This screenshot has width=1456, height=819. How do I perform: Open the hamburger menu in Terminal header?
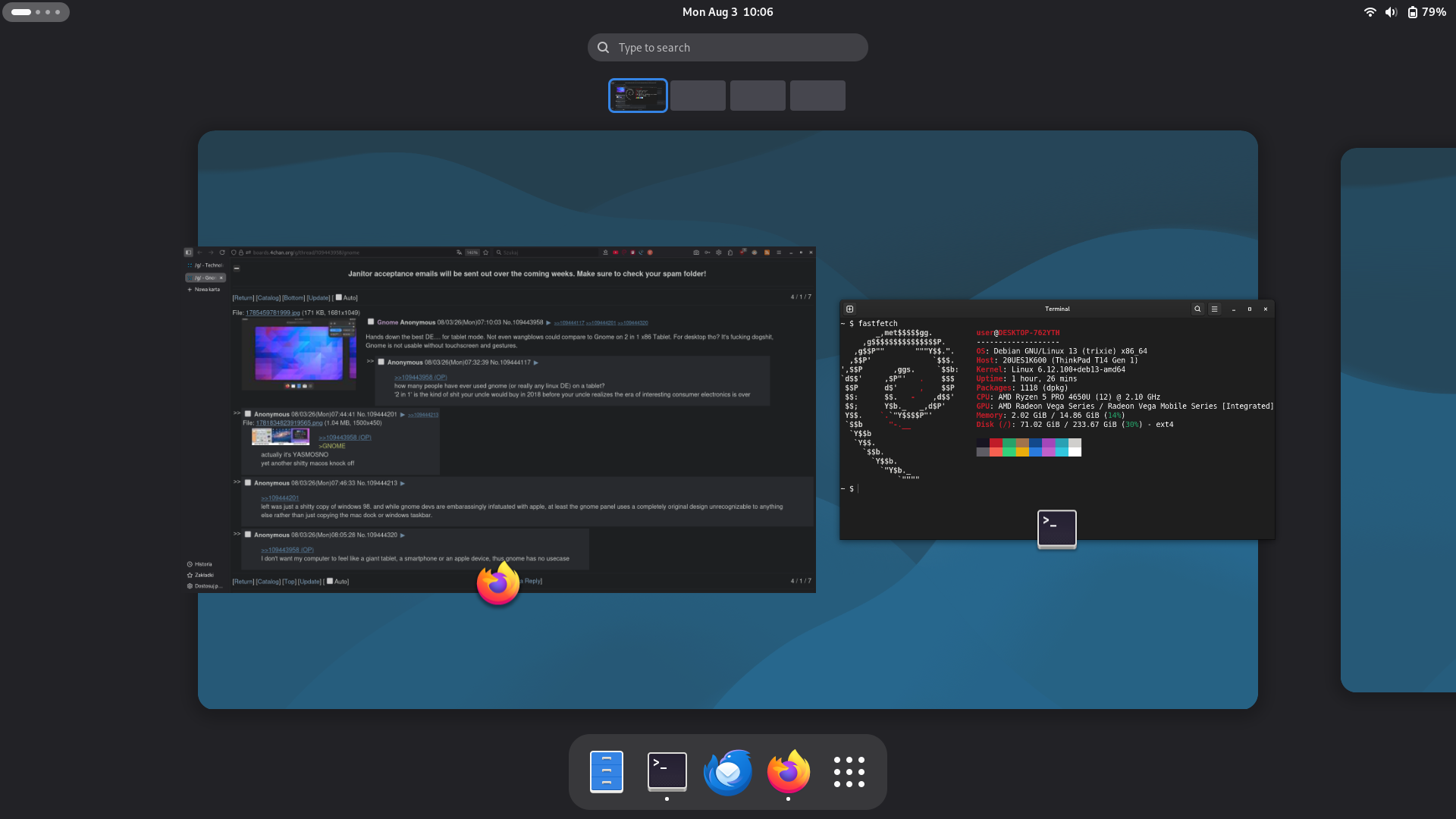point(1214,309)
